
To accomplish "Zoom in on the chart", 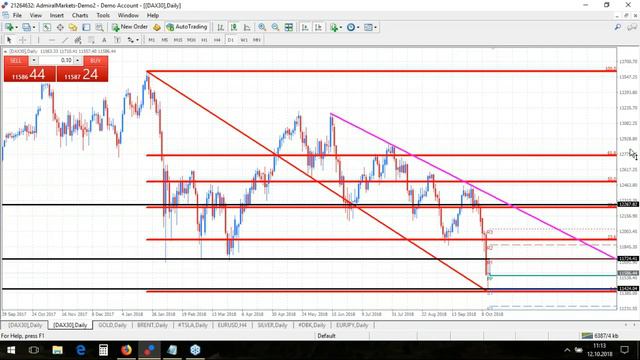I will click(x=262, y=27).
